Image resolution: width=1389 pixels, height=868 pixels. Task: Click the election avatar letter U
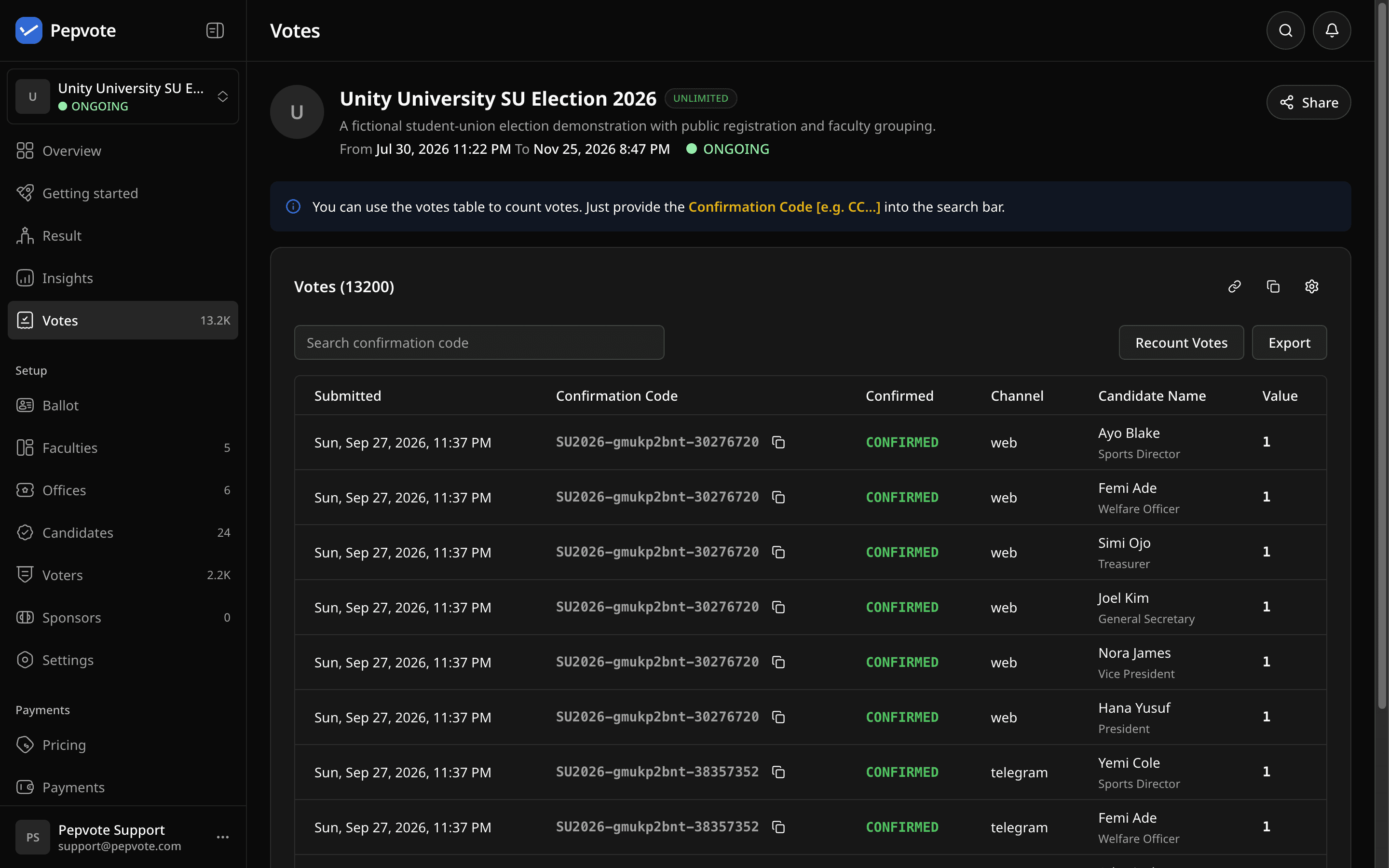tap(297, 112)
